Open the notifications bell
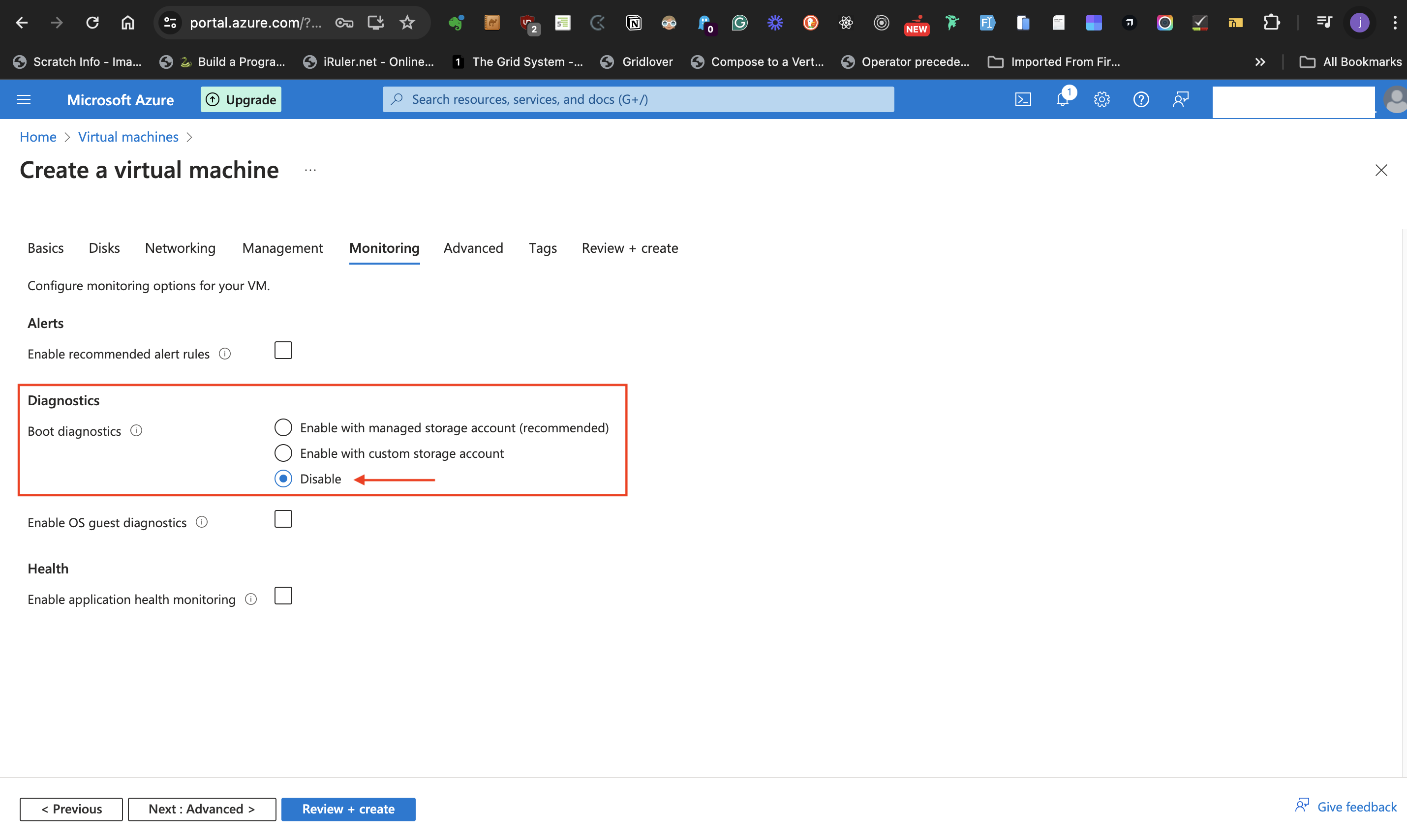 pos(1062,100)
